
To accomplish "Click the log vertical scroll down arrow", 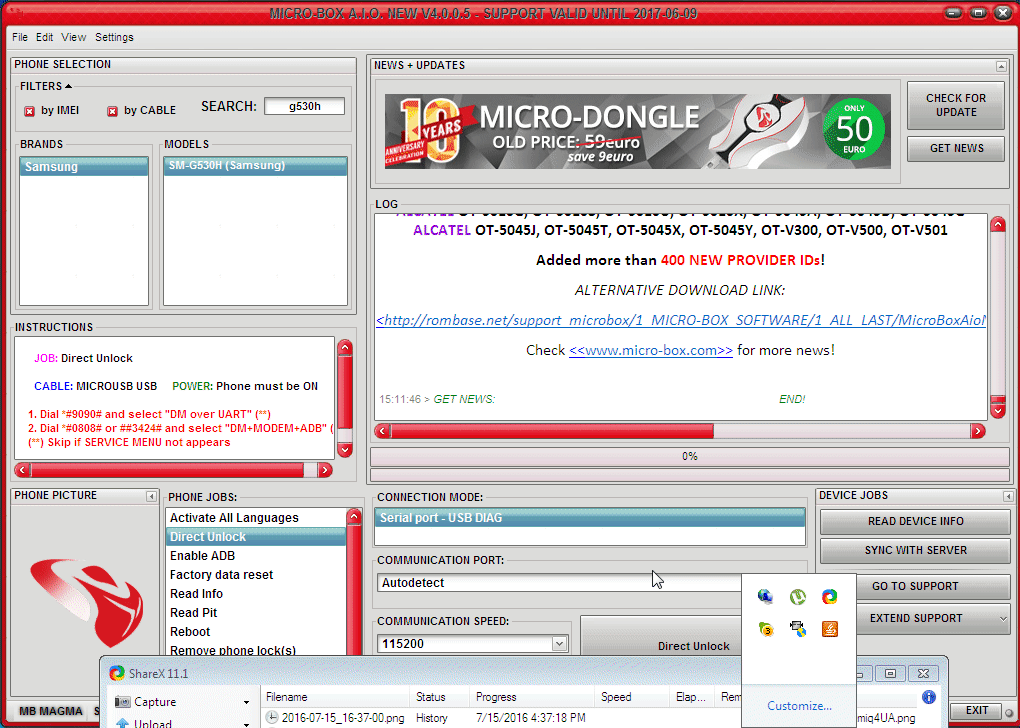I will 998,411.
